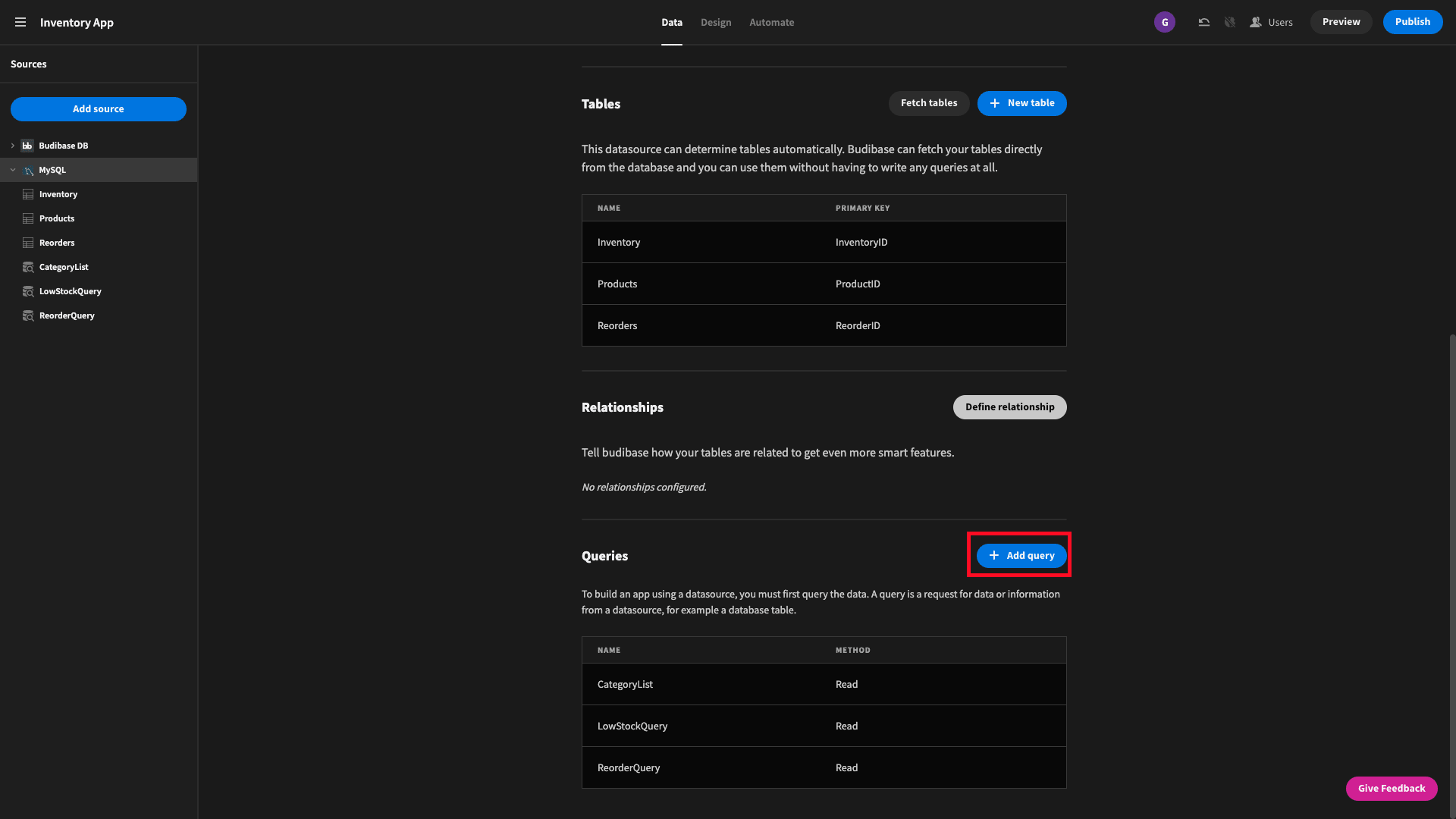
Task: Click Fetch tables button
Action: pos(928,103)
